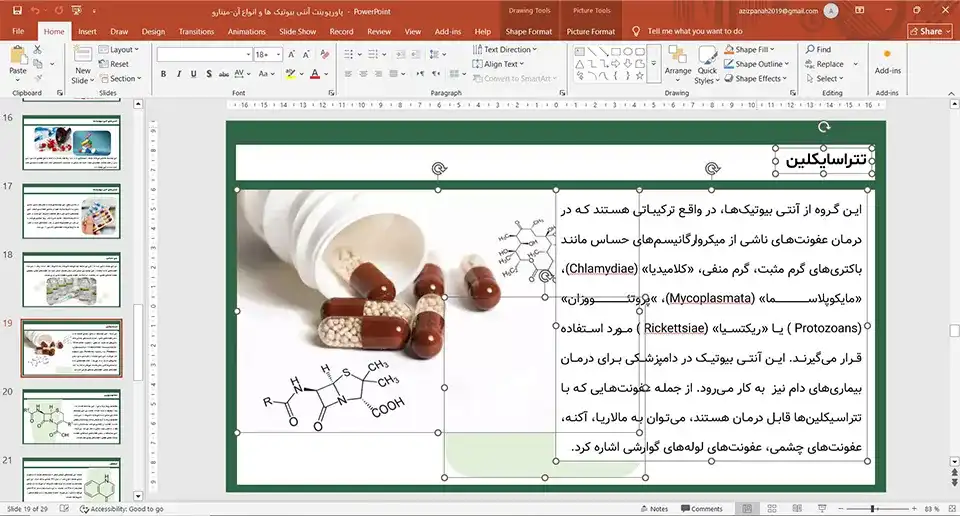Toggle the Notes pane
Viewport: 960px width, 516px height.
tap(654, 509)
